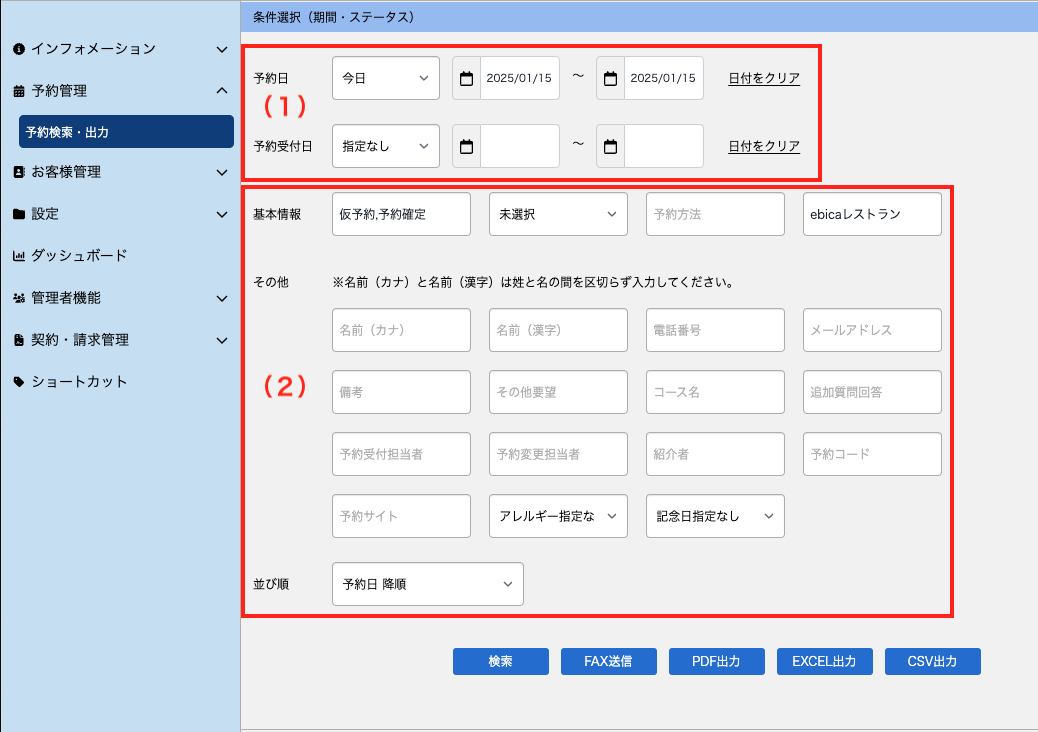The width and height of the screenshot is (1038, 732).
Task: Click the お客様管理 address book icon
Action: coord(19,172)
